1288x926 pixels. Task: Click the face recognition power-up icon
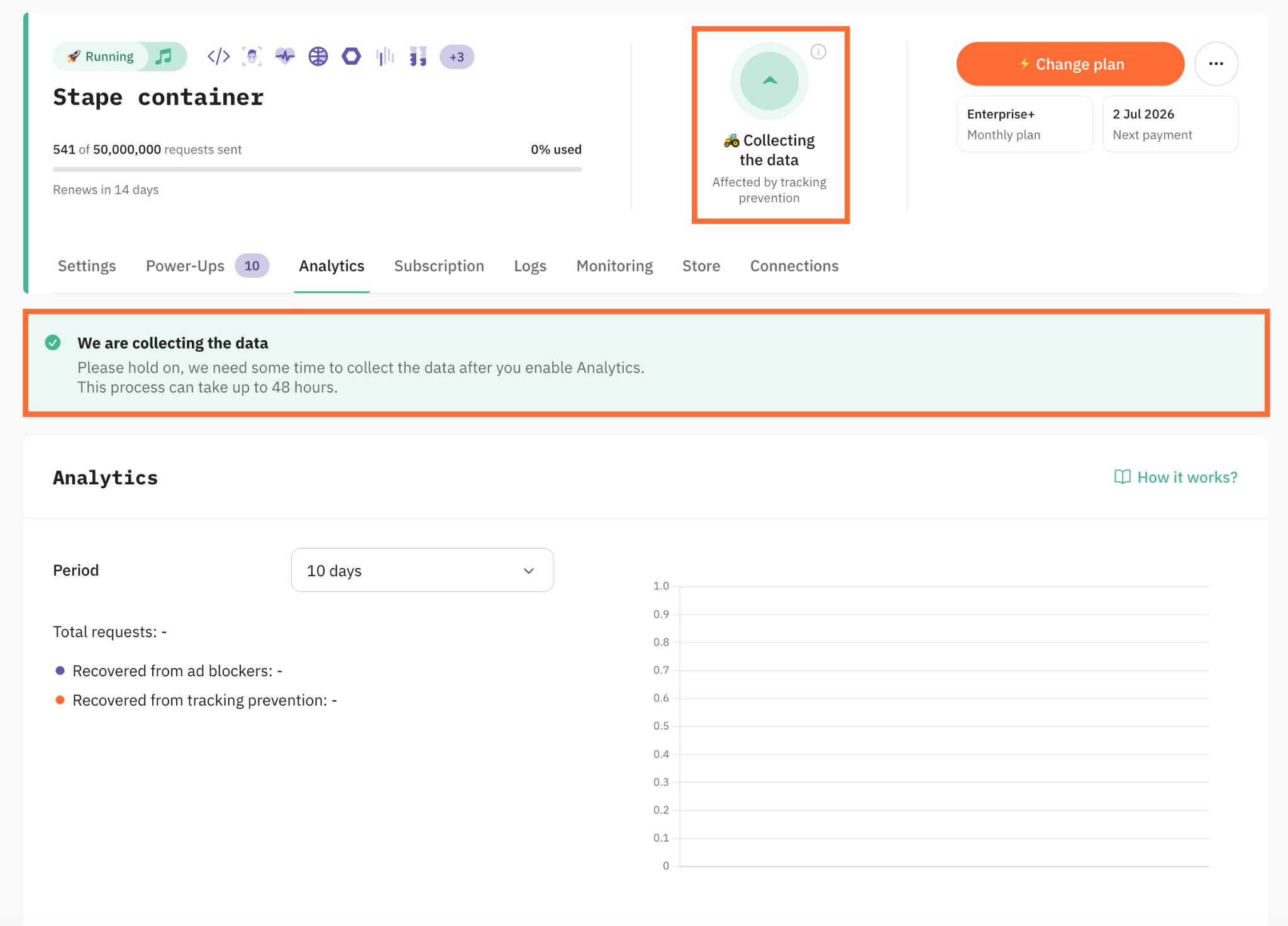252,57
